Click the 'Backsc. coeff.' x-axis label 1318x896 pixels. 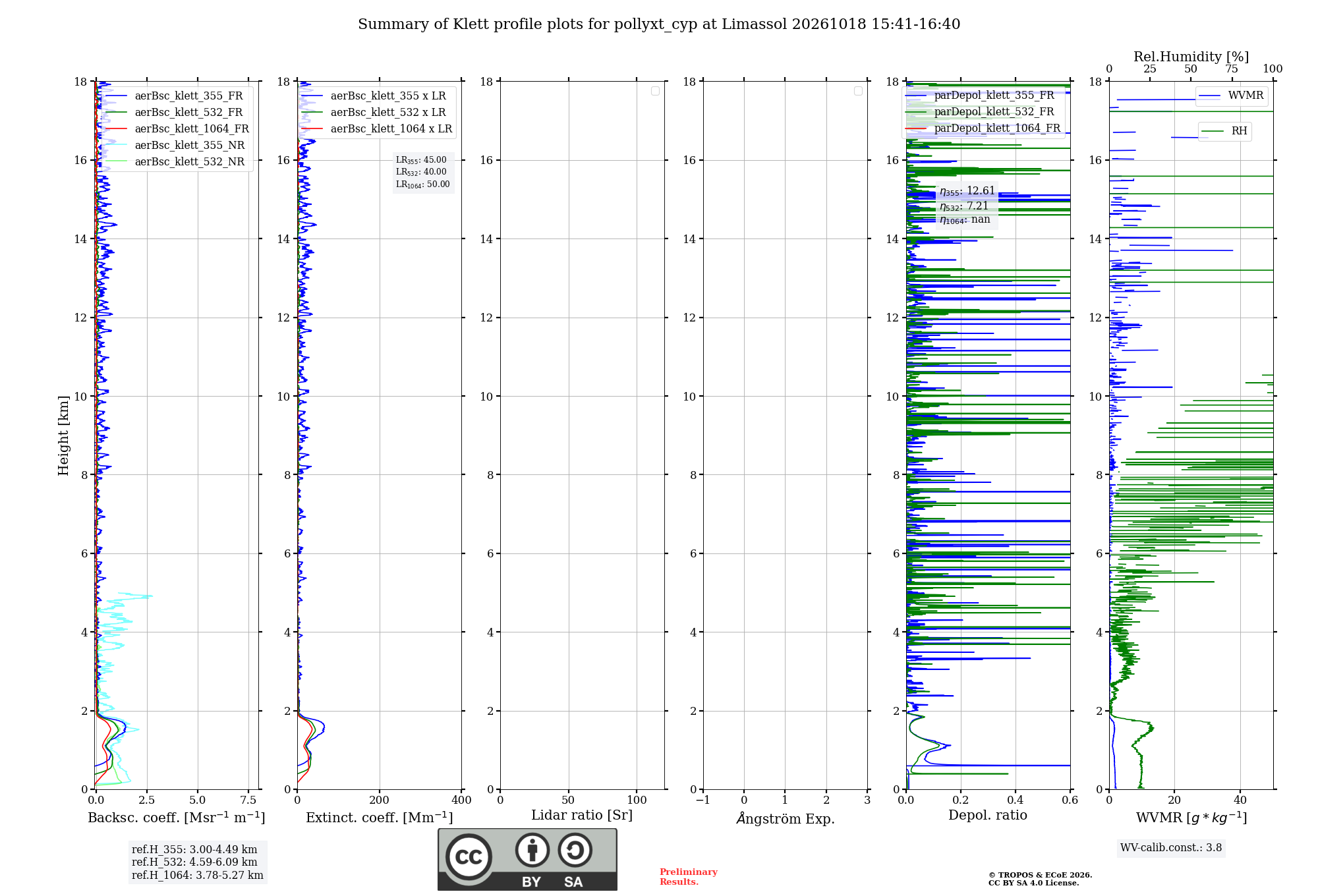177,818
